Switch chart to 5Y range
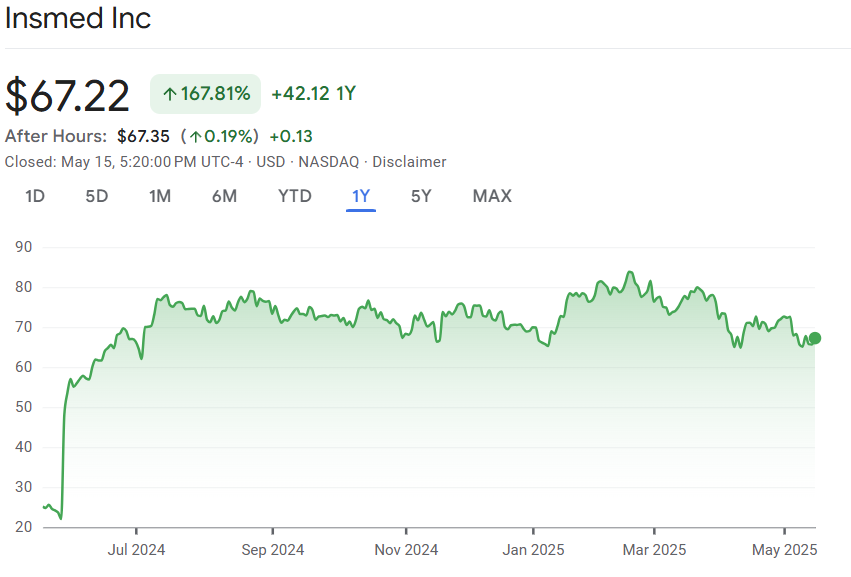 point(421,196)
